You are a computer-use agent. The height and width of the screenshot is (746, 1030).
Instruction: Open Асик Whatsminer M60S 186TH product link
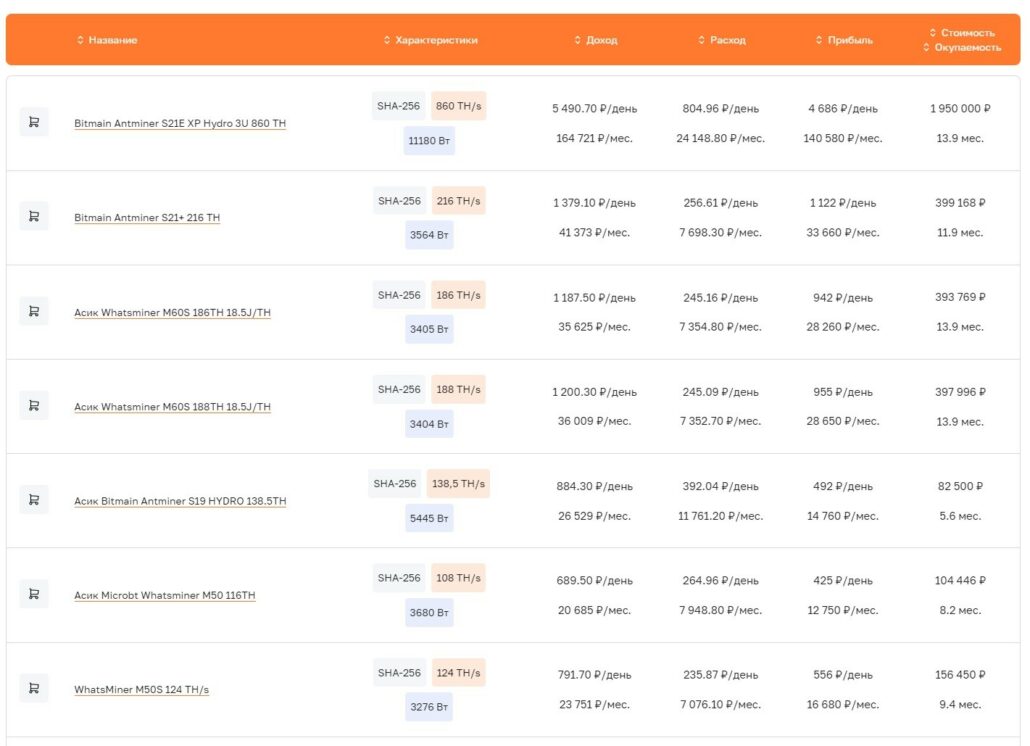tap(172, 312)
